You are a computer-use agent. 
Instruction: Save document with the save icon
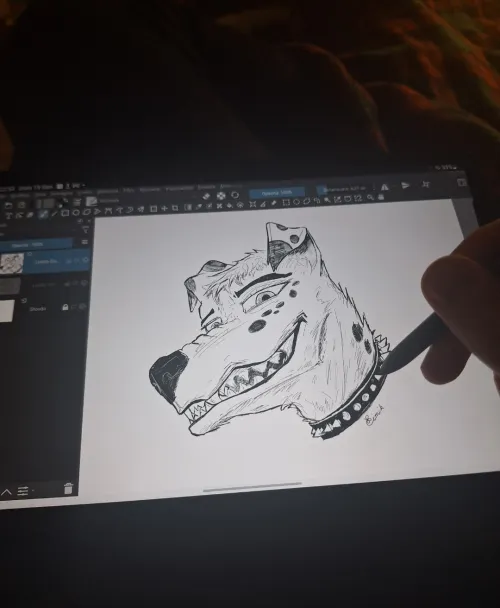tap(21, 204)
